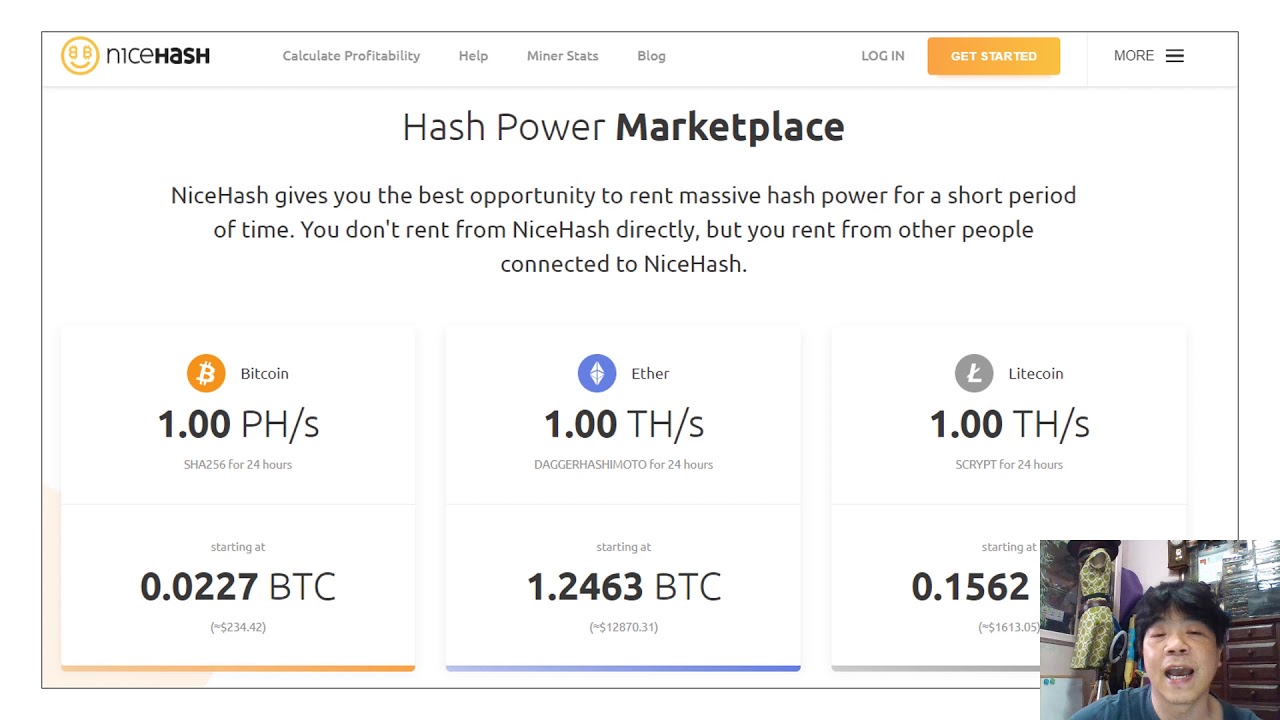This screenshot has width=1280, height=720.
Task: Open the Blog link in navigation
Action: (x=651, y=56)
